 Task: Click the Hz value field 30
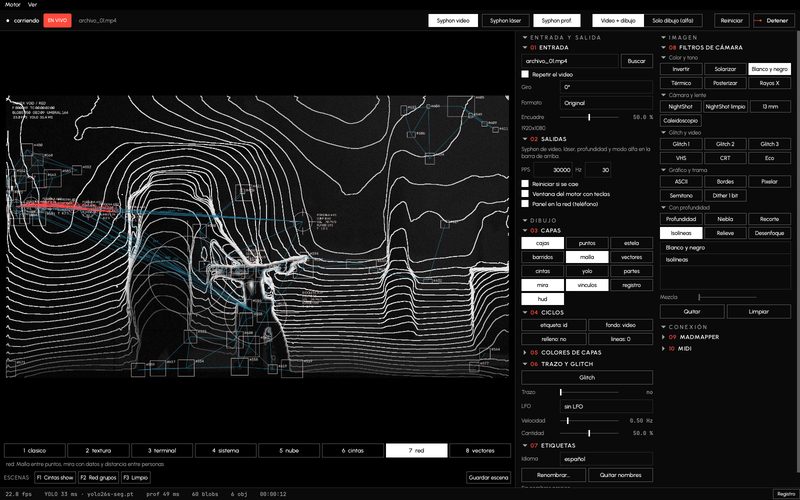[x=598, y=170]
